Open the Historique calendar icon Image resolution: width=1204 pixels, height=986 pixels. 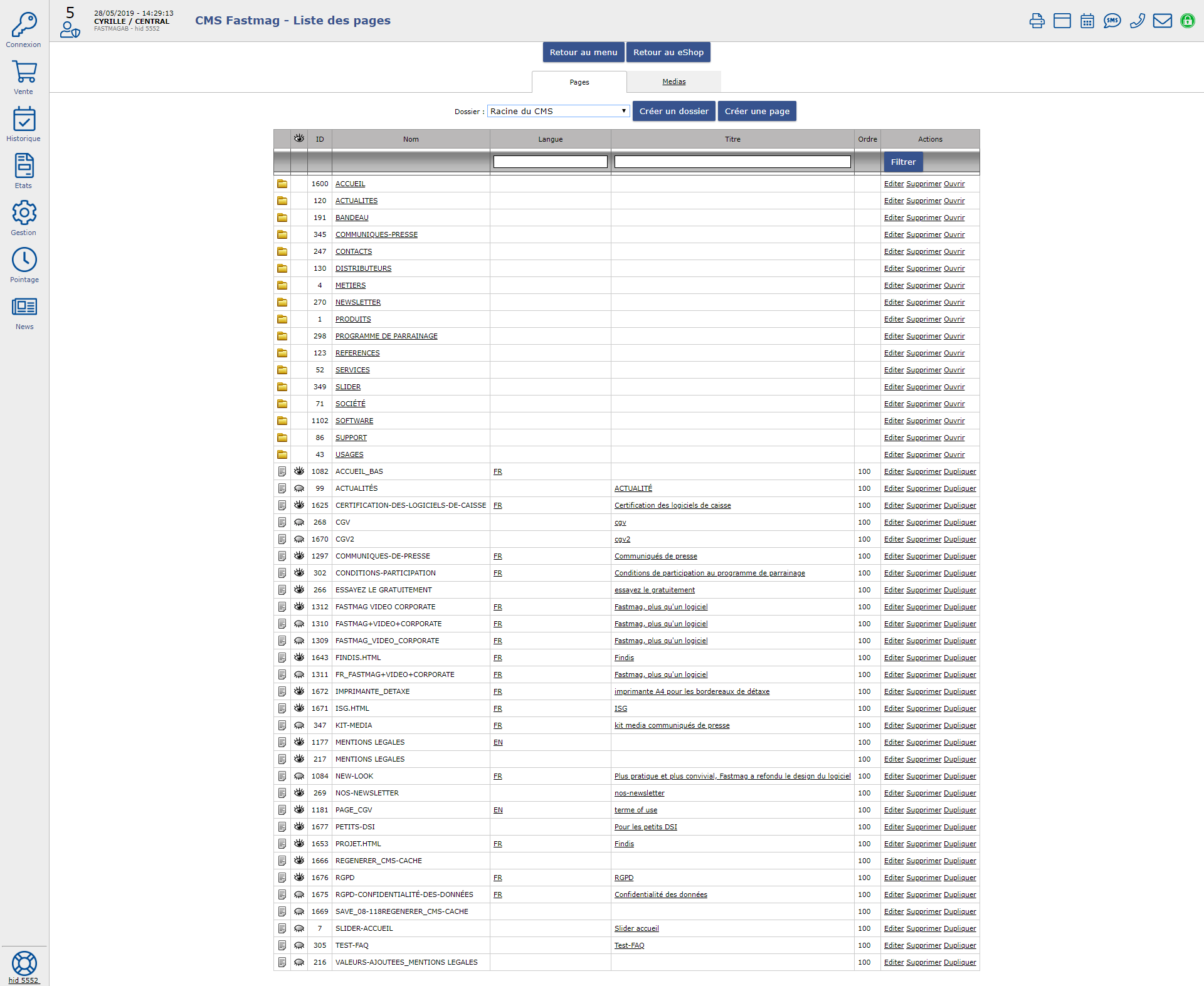pyautogui.click(x=24, y=118)
